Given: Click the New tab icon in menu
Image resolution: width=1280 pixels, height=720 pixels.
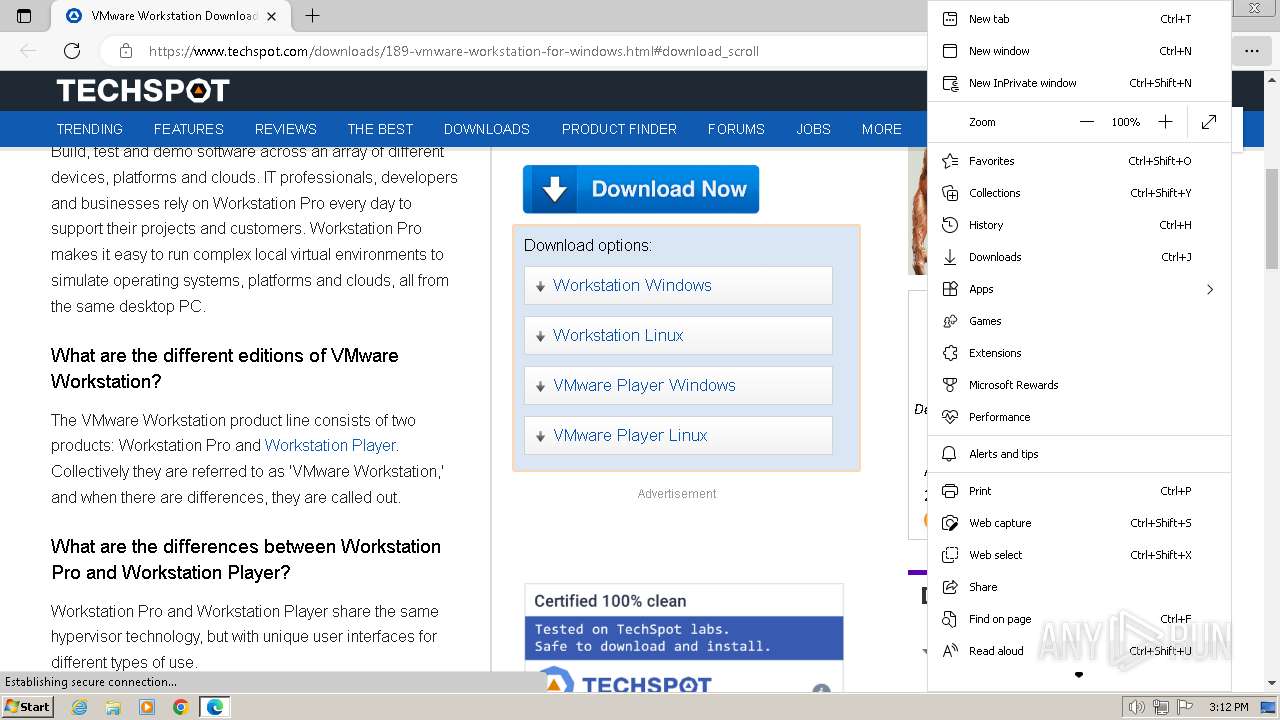Looking at the screenshot, I should 950,19.
